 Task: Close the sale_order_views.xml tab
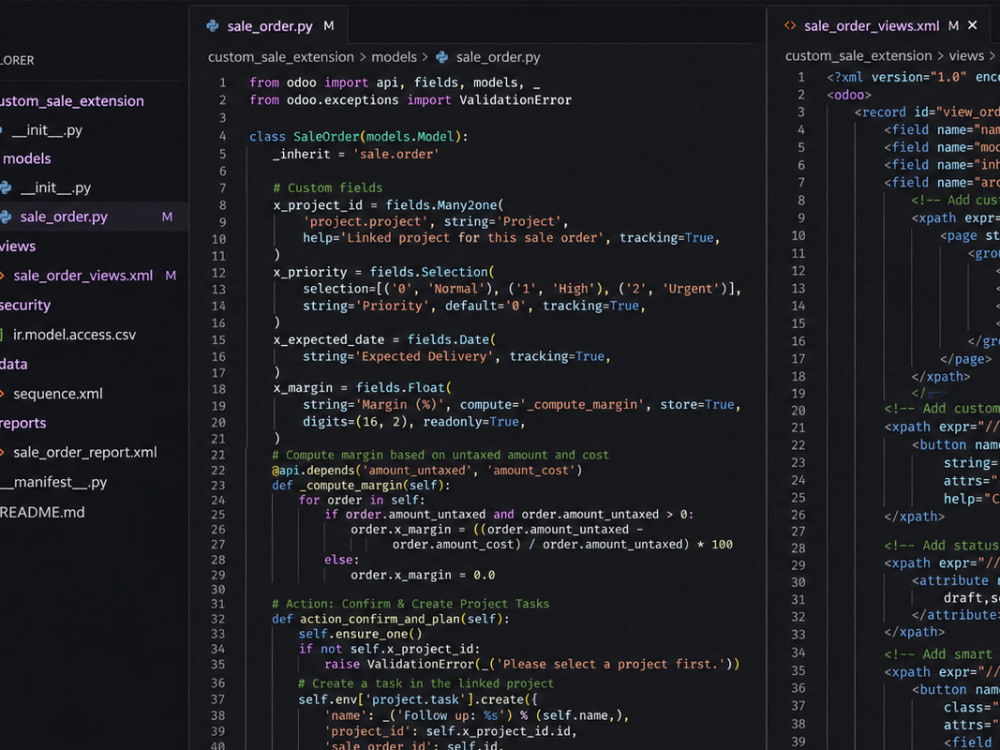coord(973,25)
